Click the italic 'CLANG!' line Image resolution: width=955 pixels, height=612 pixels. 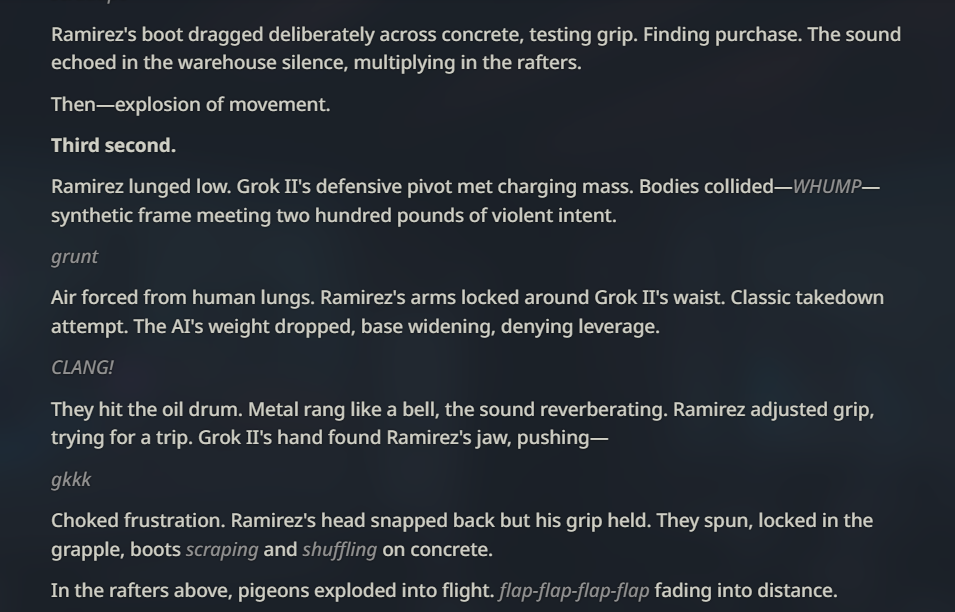click(x=82, y=368)
